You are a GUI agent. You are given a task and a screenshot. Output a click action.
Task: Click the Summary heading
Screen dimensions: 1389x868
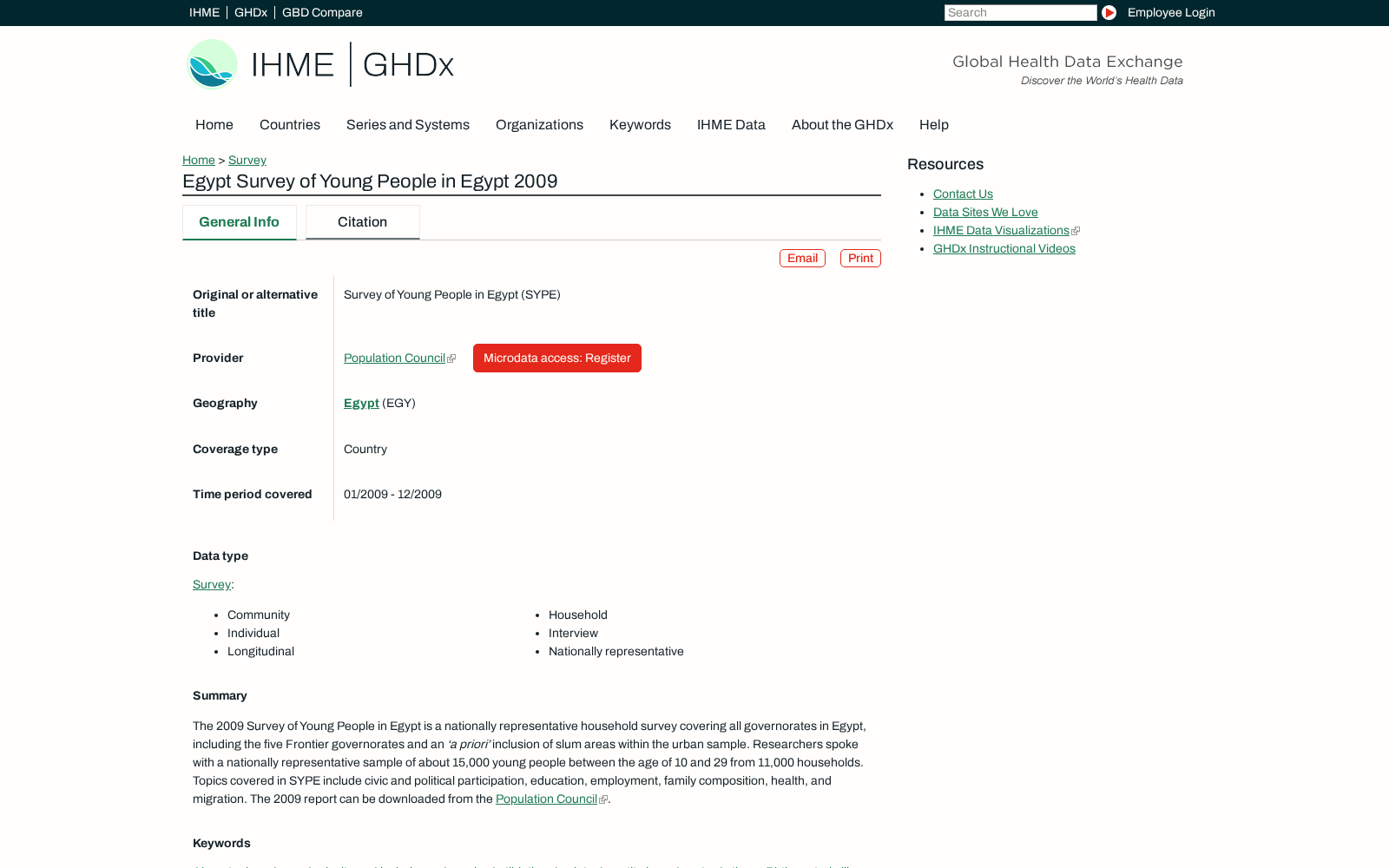[x=220, y=695]
